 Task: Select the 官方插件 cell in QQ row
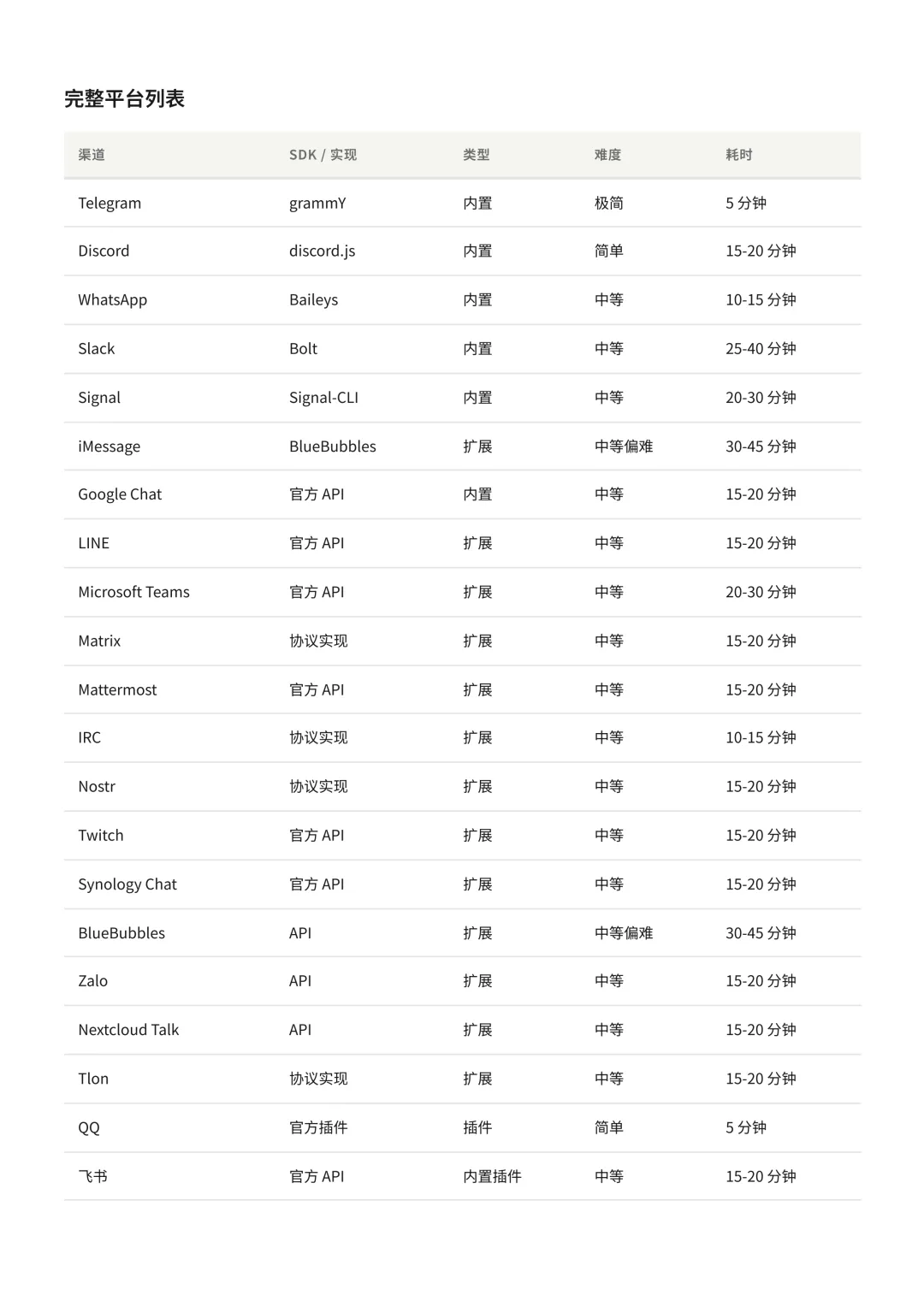click(x=318, y=1127)
